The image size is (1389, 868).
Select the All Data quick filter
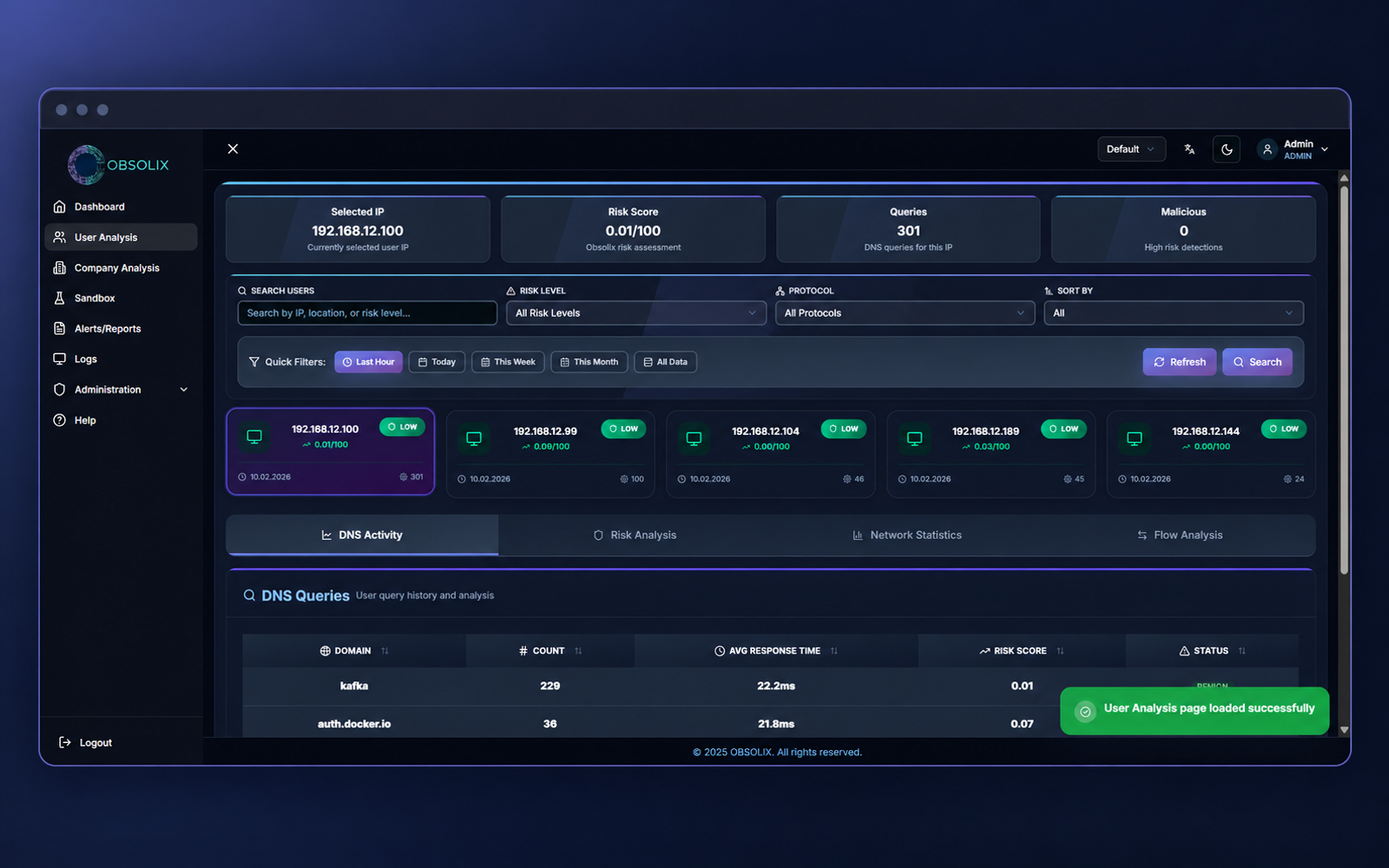(666, 362)
